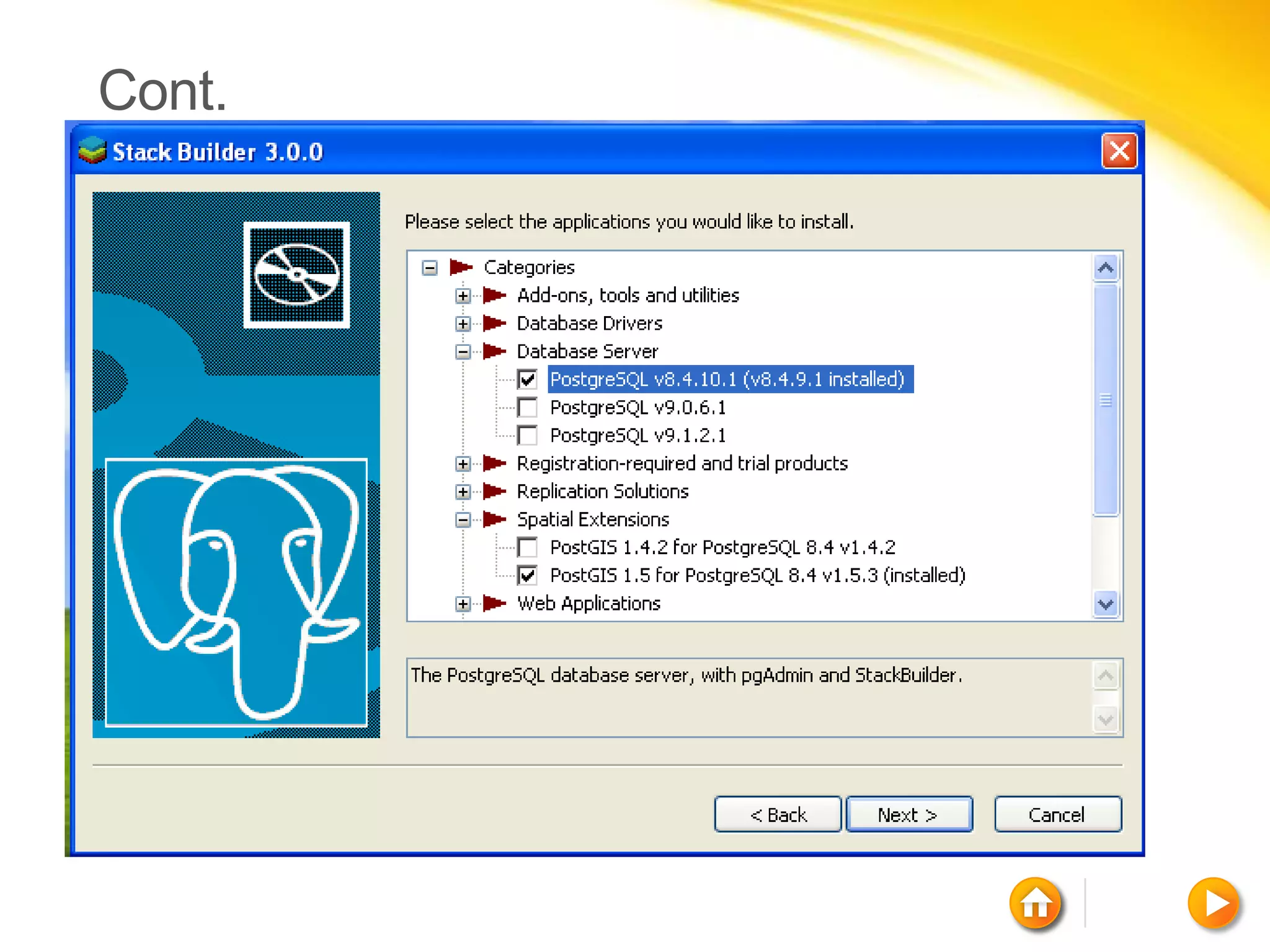
Task: Click the red arrow icon beside Web Applications
Action: (x=494, y=603)
